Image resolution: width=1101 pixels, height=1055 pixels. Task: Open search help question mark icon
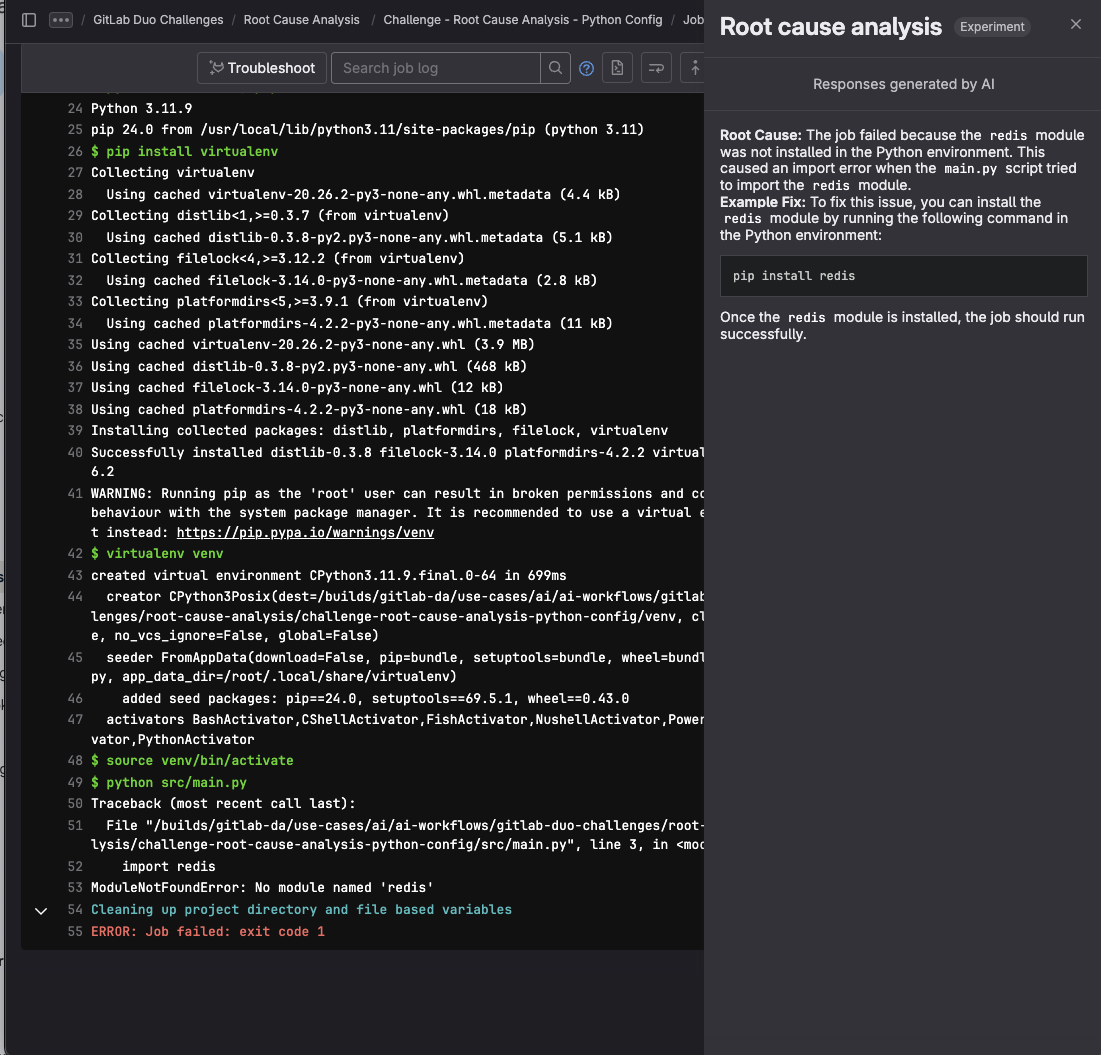tap(586, 68)
